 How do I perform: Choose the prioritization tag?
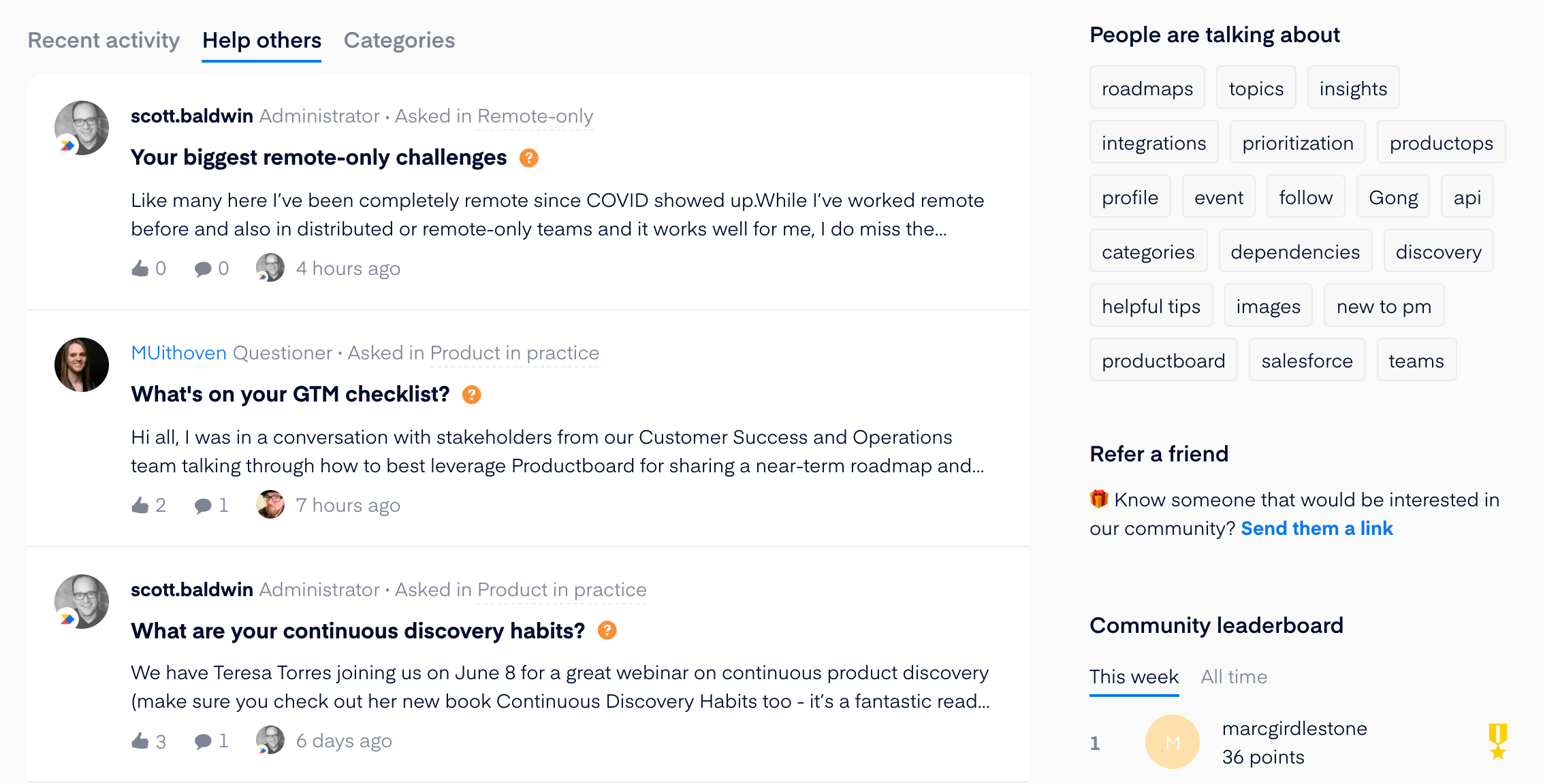(x=1298, y=143)
